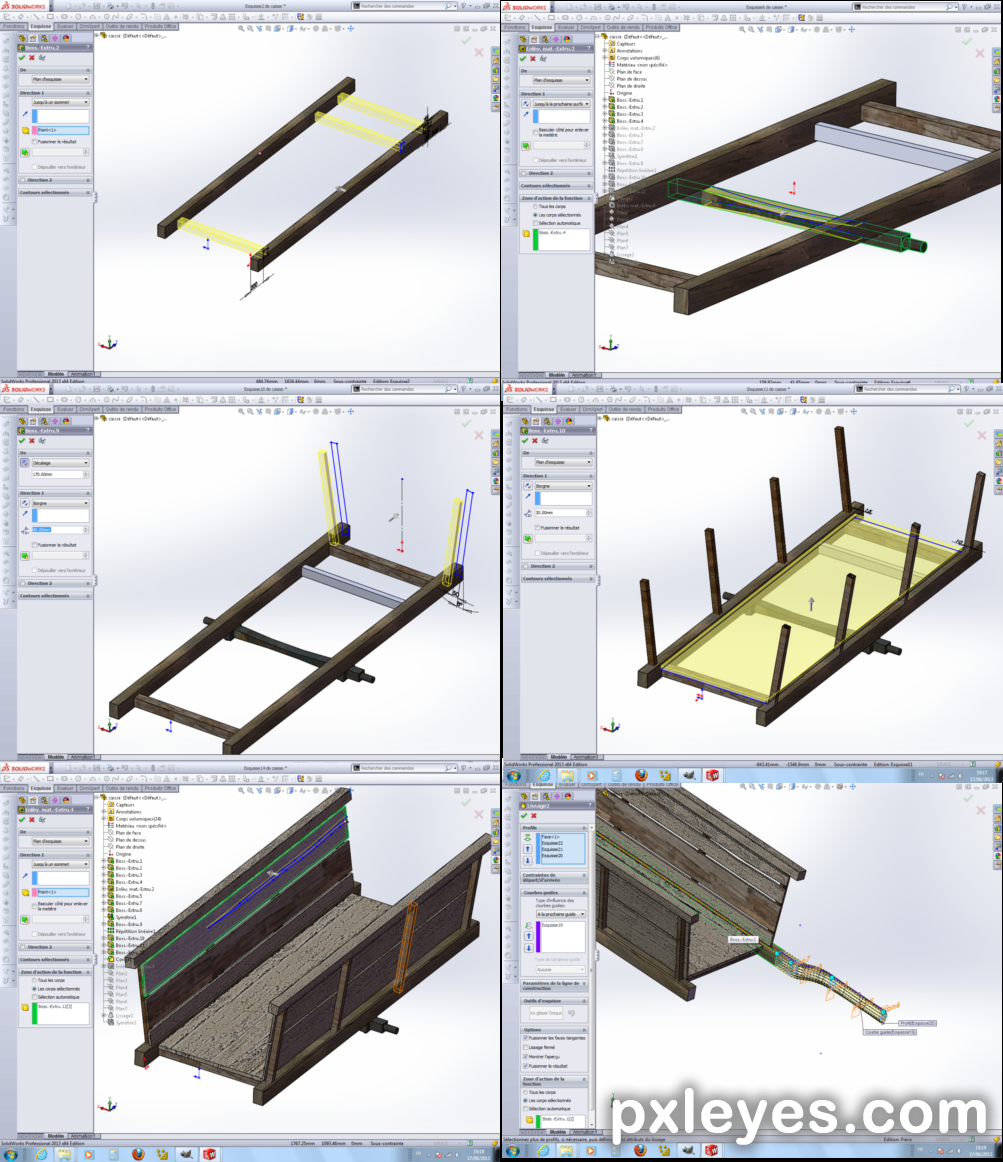Click 'Rechercher des commandes' search in Boss.-Extru.2 window

point(403,6)
